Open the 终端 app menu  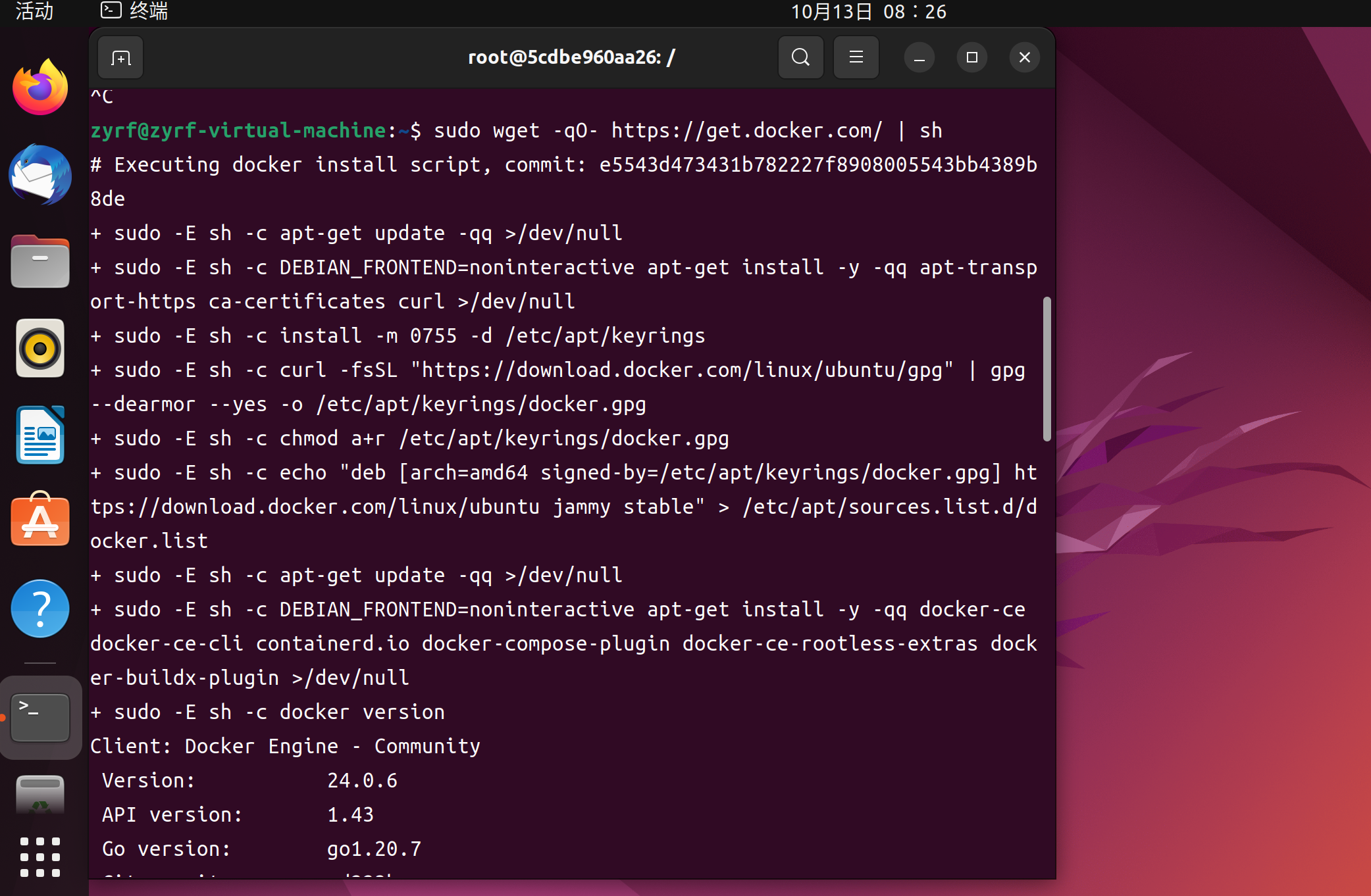pyautogui.click(x=135, y=11)
